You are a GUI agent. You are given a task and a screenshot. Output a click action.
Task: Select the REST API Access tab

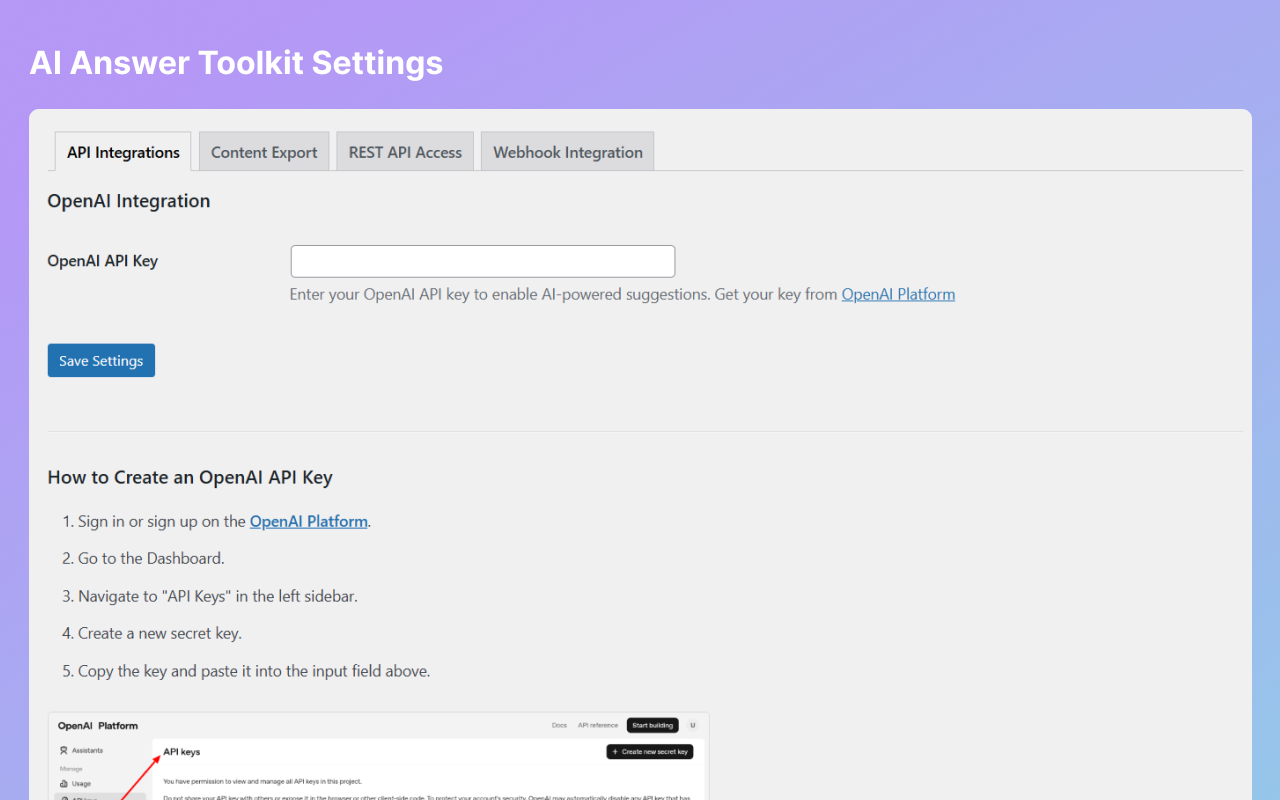coord(405,152)
